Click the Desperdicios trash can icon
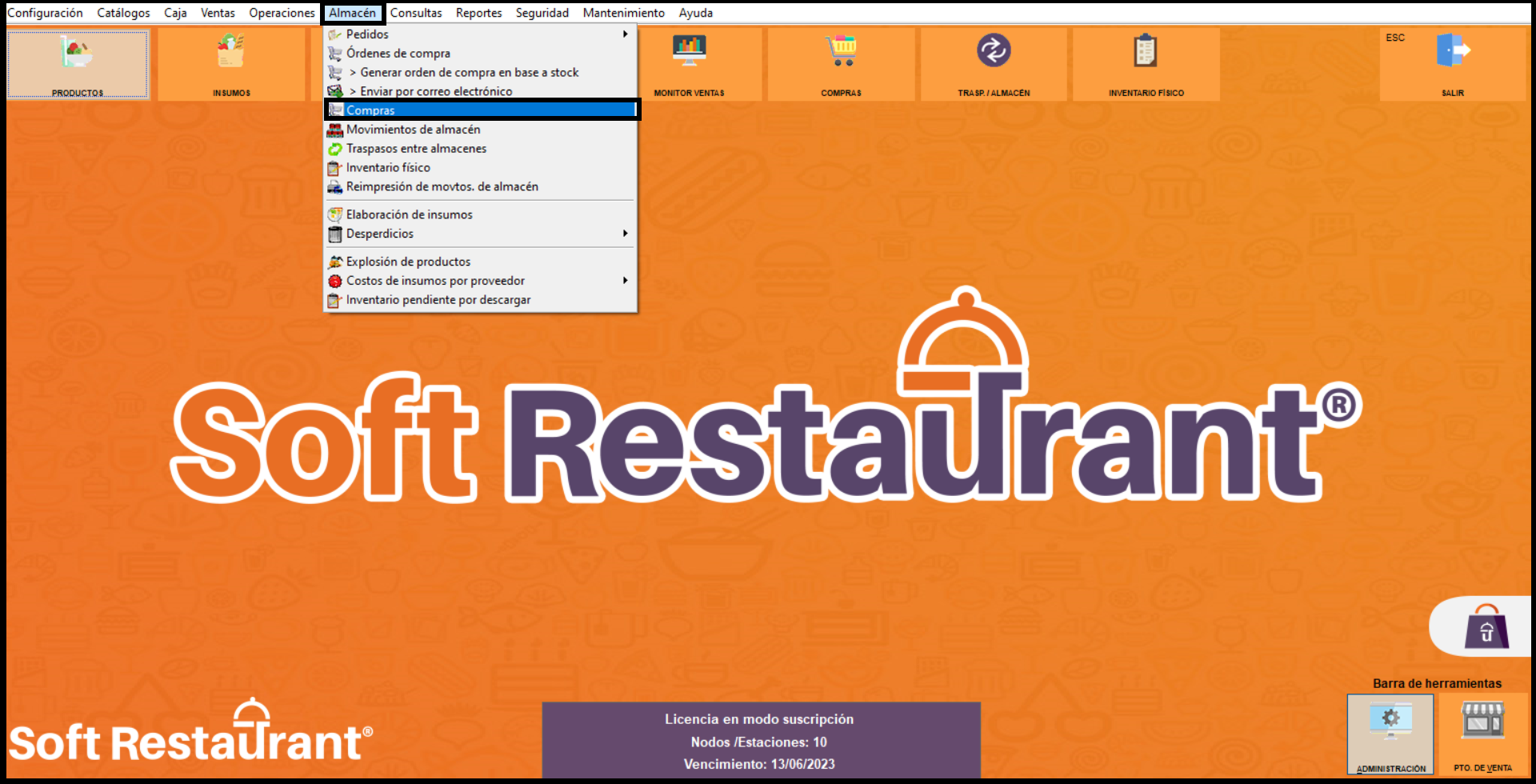Screen dimensions: 1536x784 tap(335, 234)
